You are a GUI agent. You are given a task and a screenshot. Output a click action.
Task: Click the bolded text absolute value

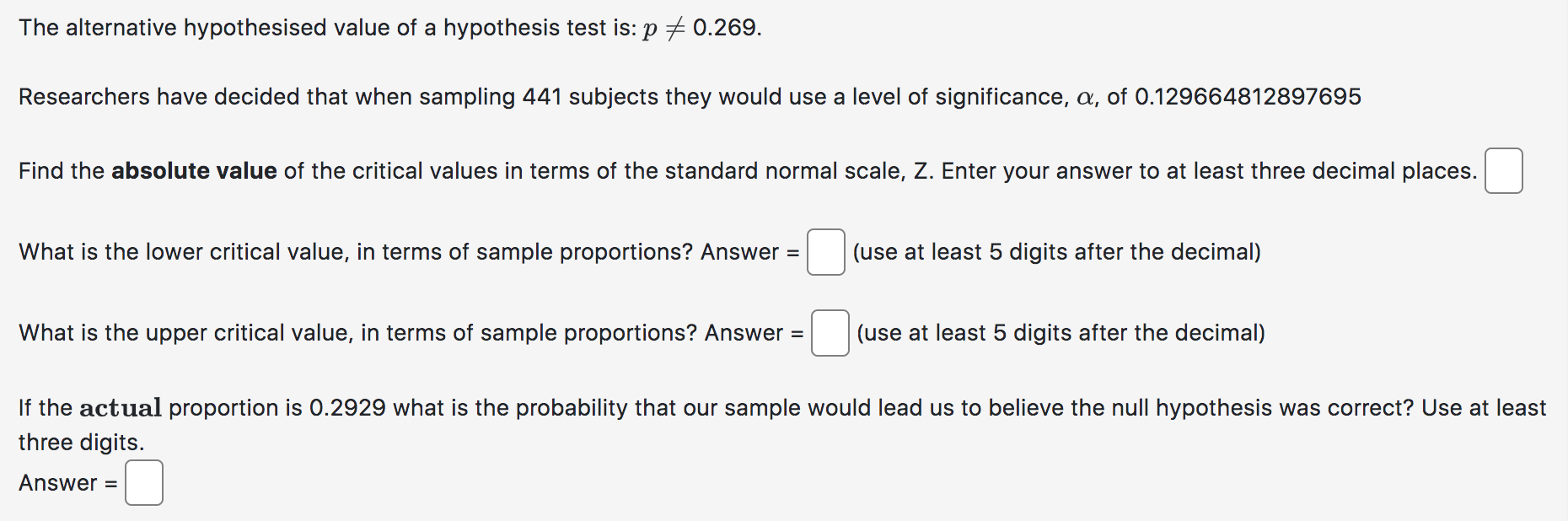pos(192,170)
